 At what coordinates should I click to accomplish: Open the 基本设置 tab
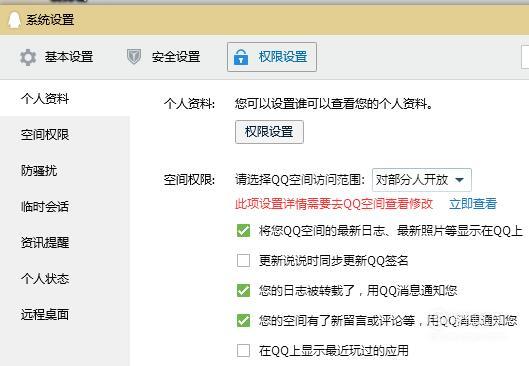[56, 57]
